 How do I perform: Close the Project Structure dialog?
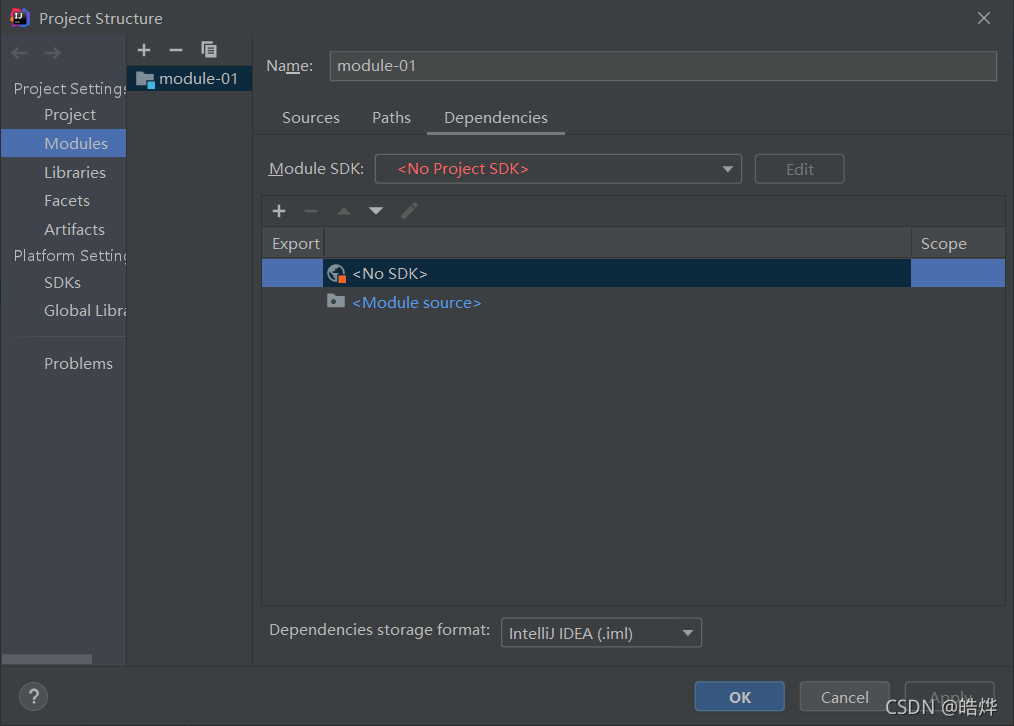984,18
